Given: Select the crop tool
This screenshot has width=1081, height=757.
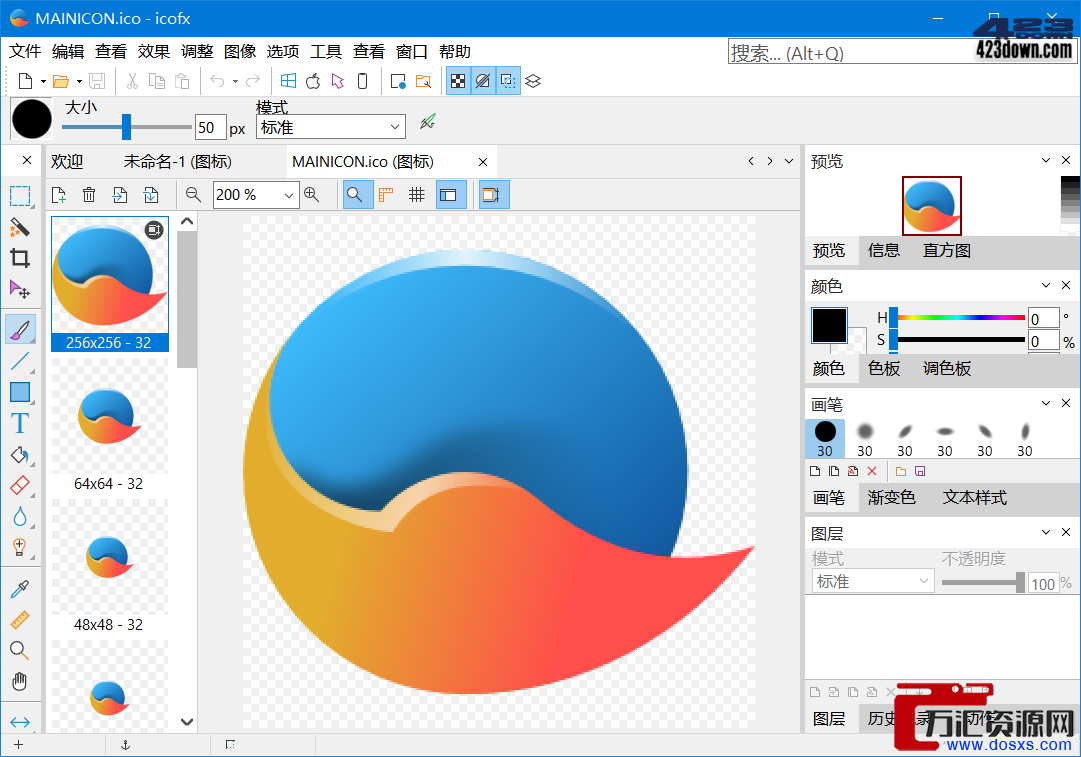Looking at the screenshot, I should pyautogui.click(x=20, y=258).
